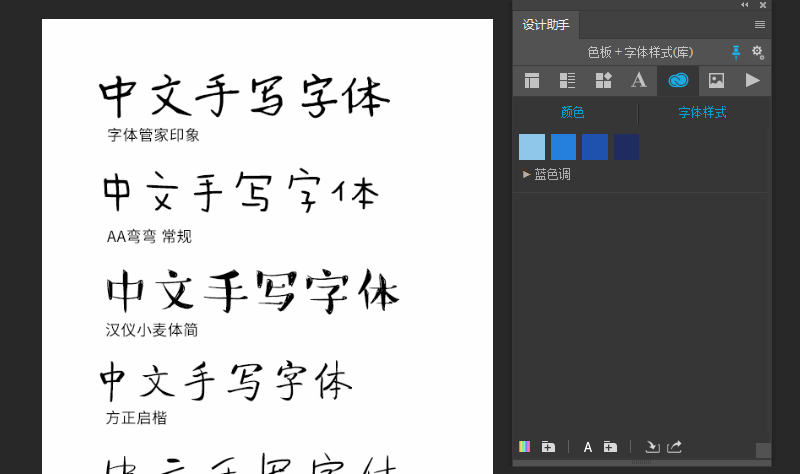Click the handwriting sample above AA弯弯 常规
800x474 pixels.
click(x=240, y=191)
